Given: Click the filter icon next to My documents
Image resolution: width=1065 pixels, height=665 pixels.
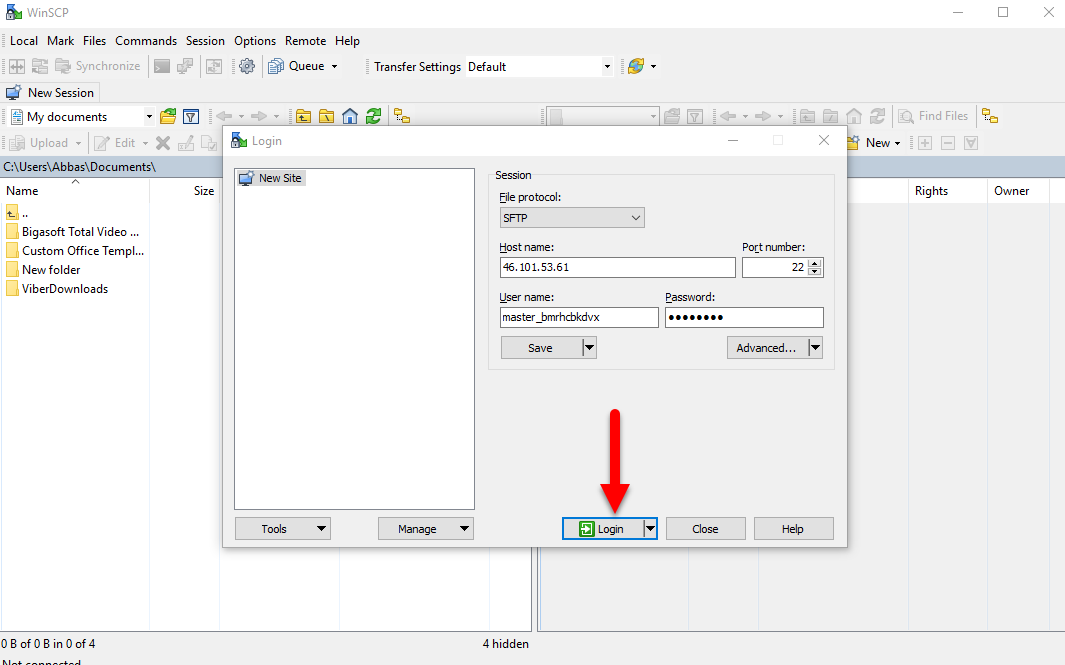Looking at the screenshot, I should point(191,116).
